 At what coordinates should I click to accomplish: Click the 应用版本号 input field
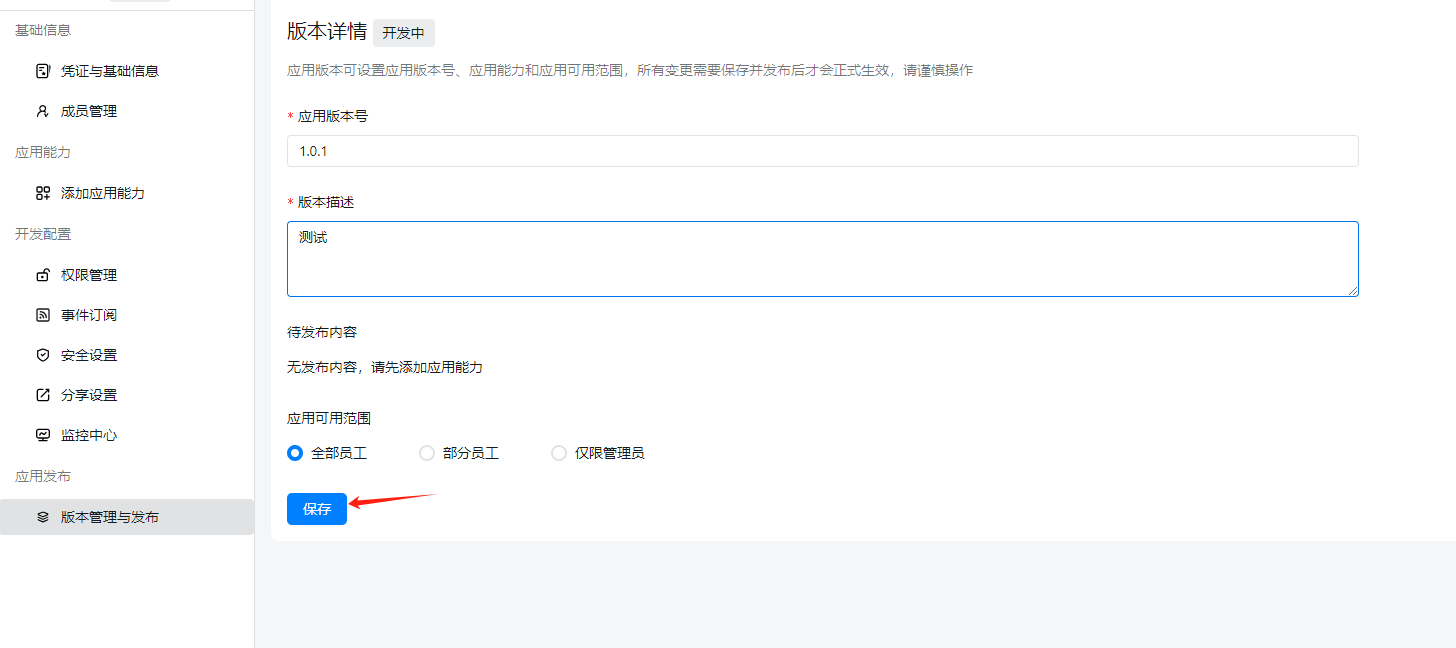(822, 151)
